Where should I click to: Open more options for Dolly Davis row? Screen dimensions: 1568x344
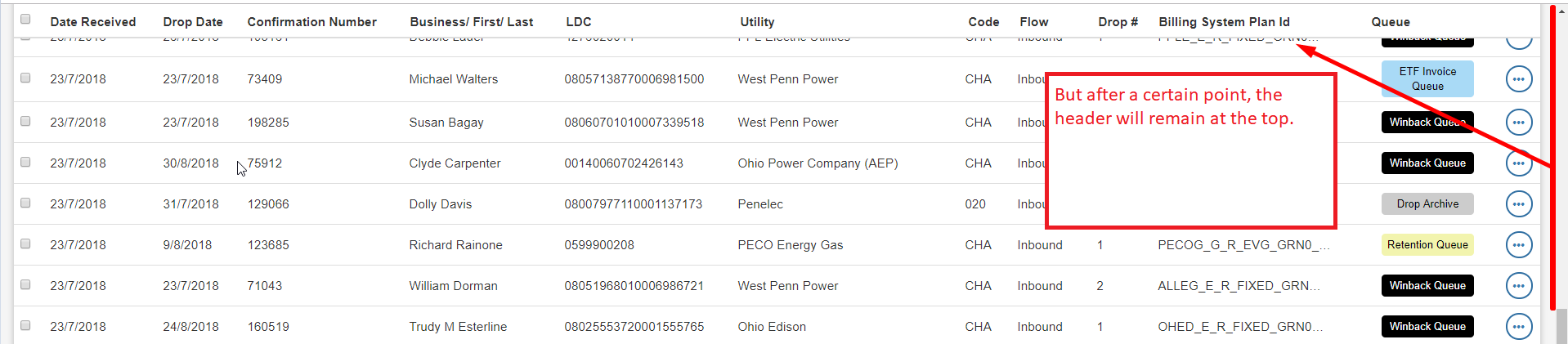coord(1518,204)
